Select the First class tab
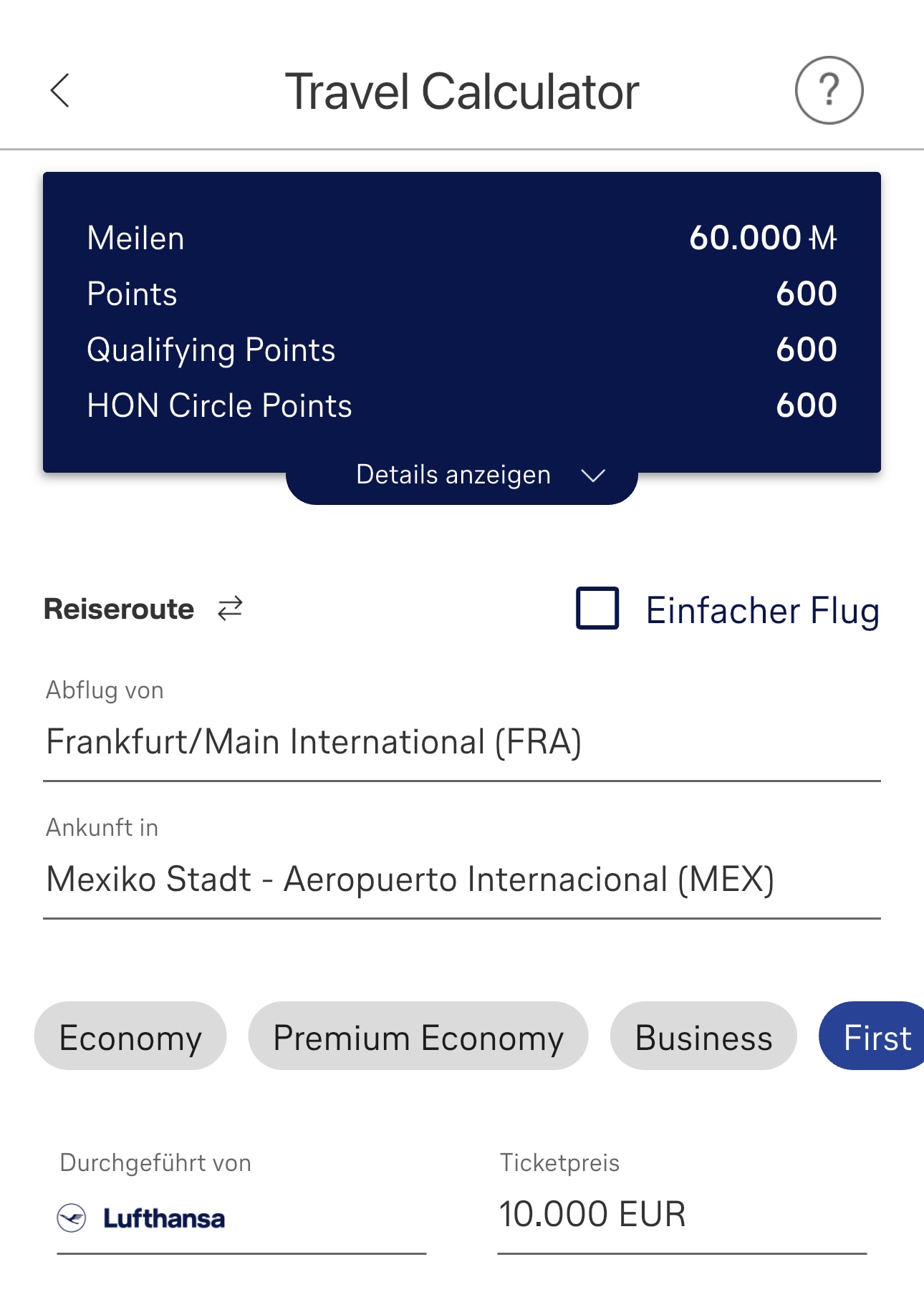The width and height of the screenshot is (924, 1315). tap(875, 1036)
